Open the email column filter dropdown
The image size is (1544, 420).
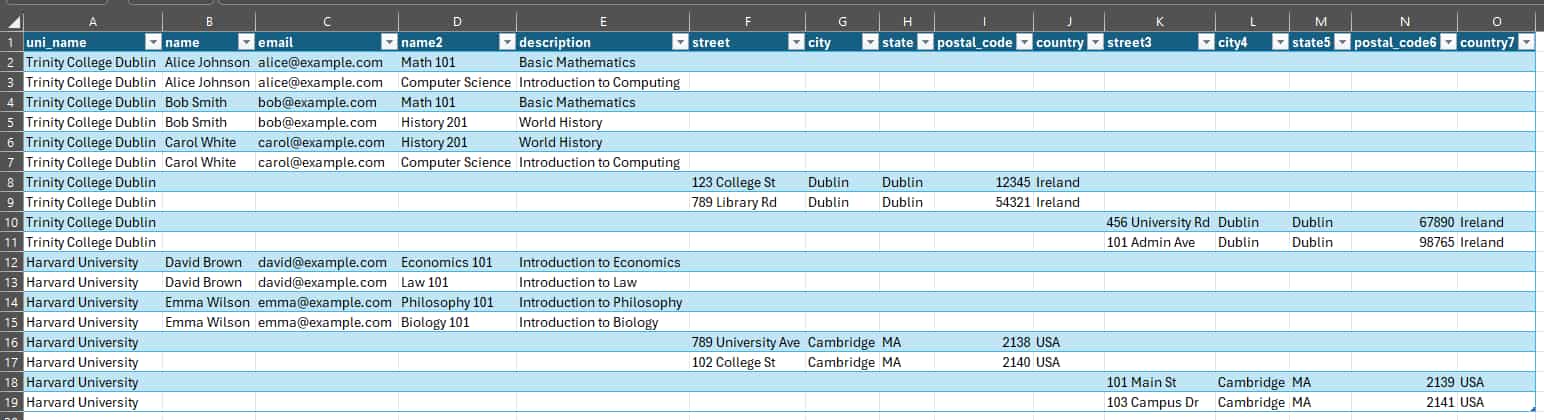[388, 42]
